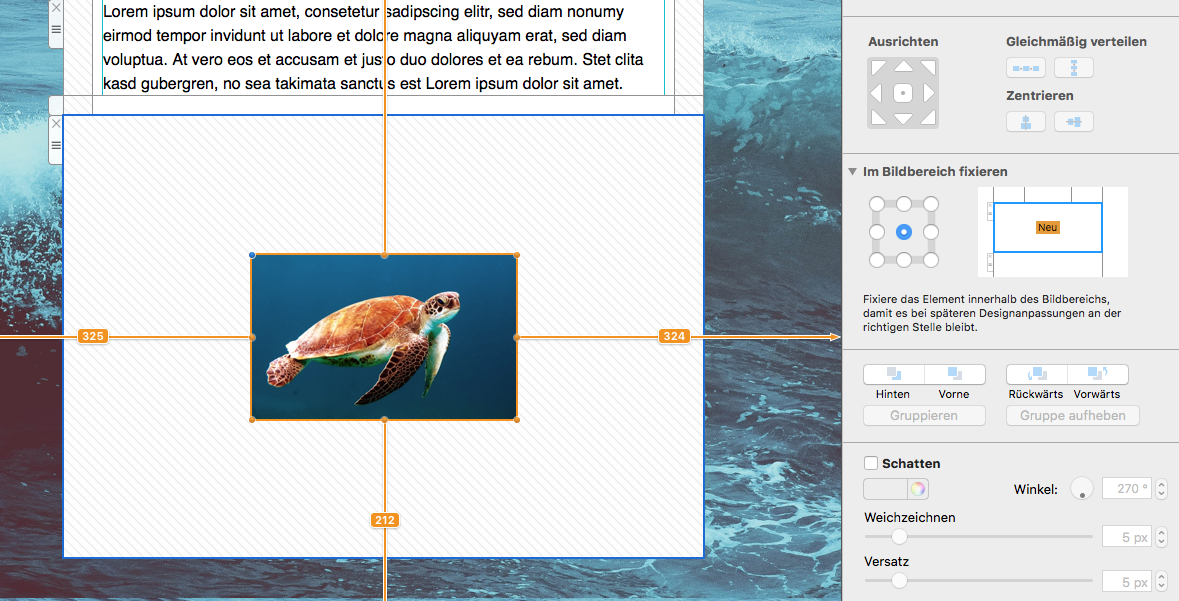This screenshot has width=1179, height=601.
Task: Click the Gleichmäßig verteilen heading
Action: click(x=1077, y=41)
